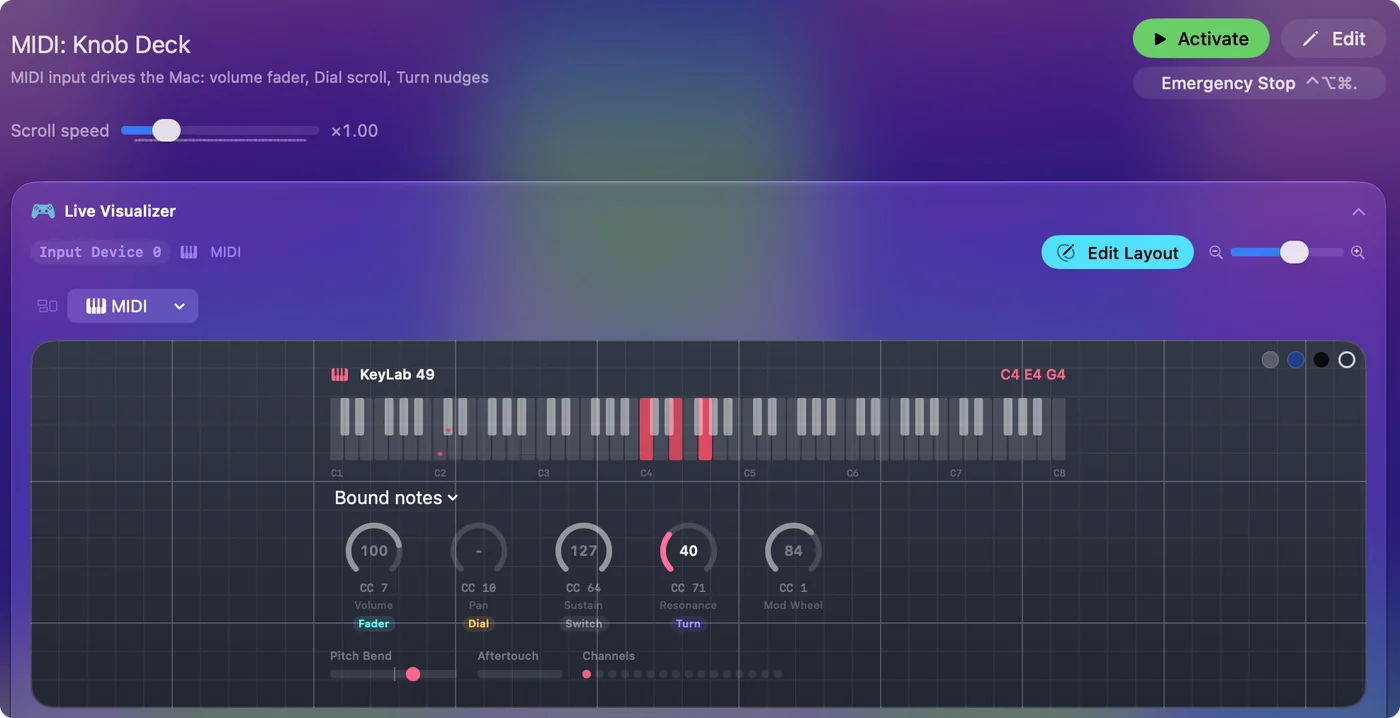
Task: Click the game controller icon beside Live Visualizer
Action: coord(43,211)
